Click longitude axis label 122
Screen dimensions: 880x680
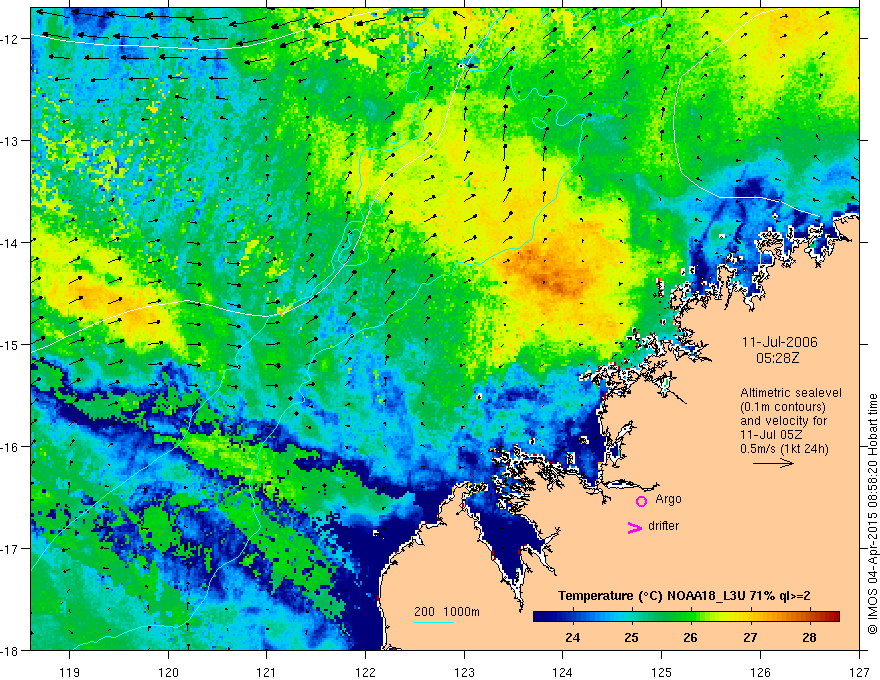point(365,672)
